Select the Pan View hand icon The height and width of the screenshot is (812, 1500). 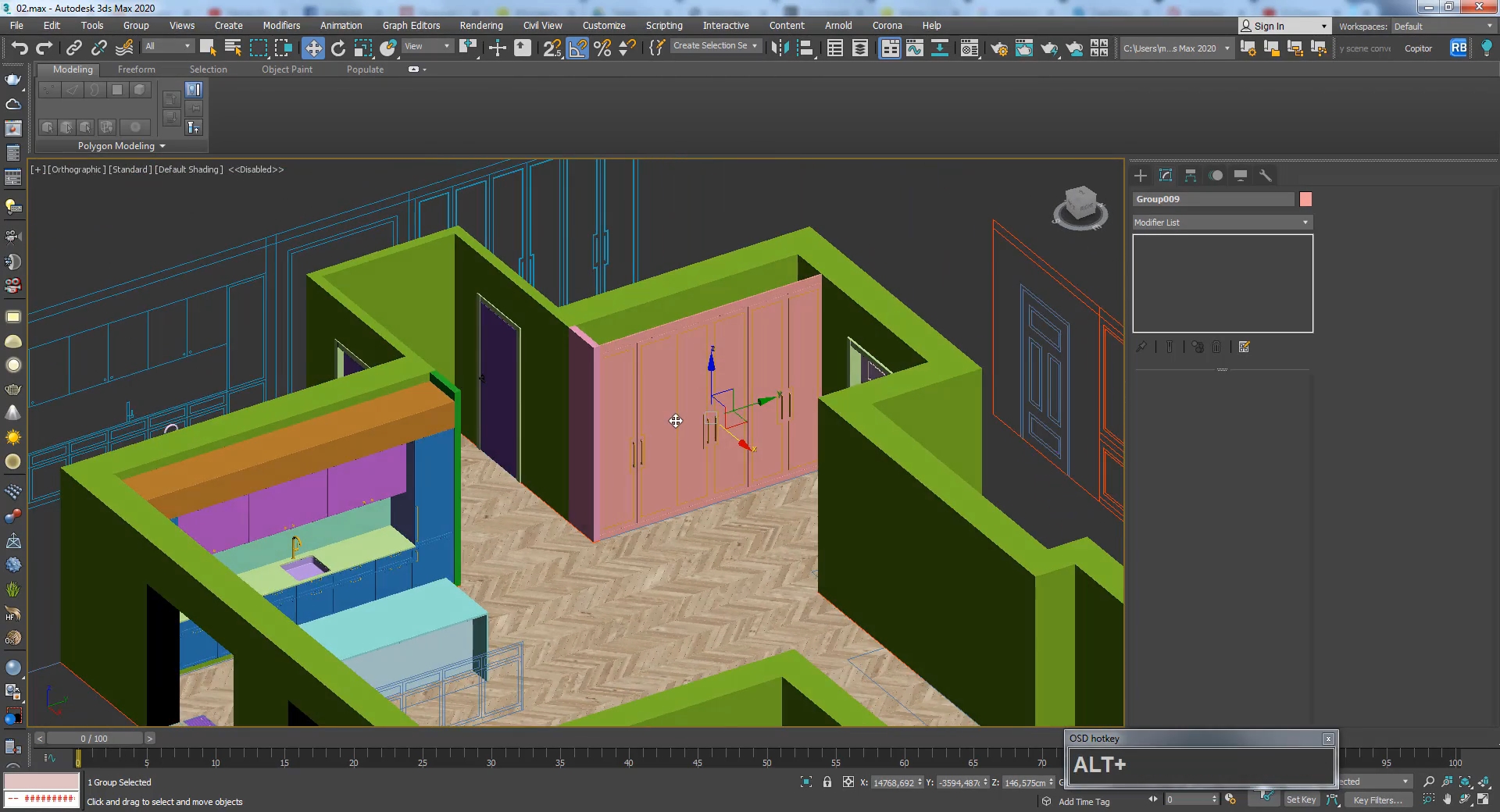click(1447, 800)
